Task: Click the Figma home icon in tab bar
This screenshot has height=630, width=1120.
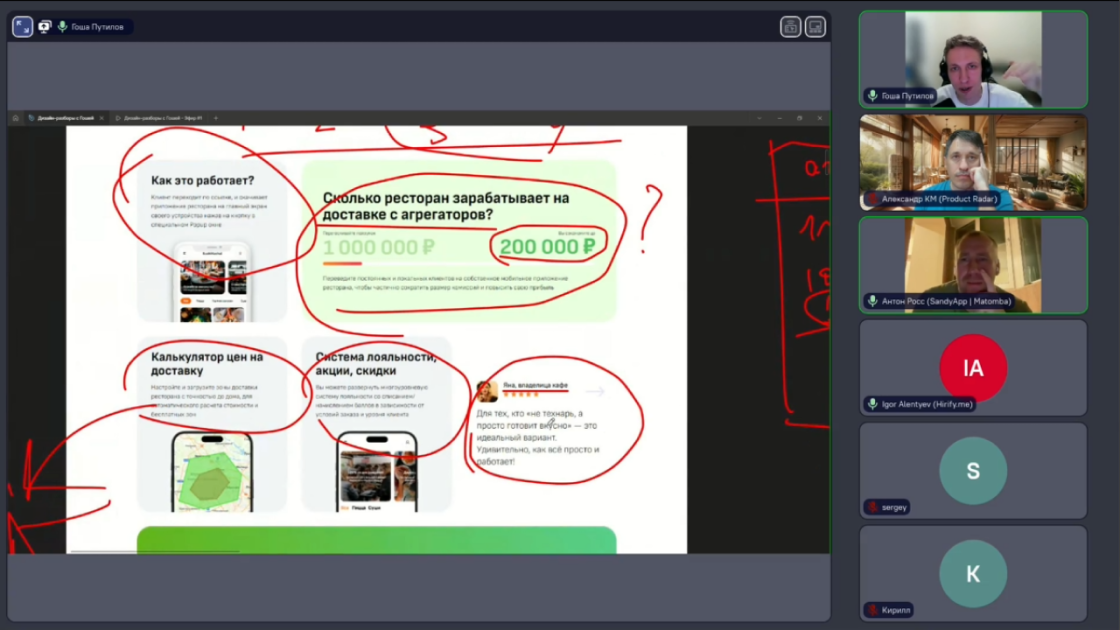Action: 16,118
